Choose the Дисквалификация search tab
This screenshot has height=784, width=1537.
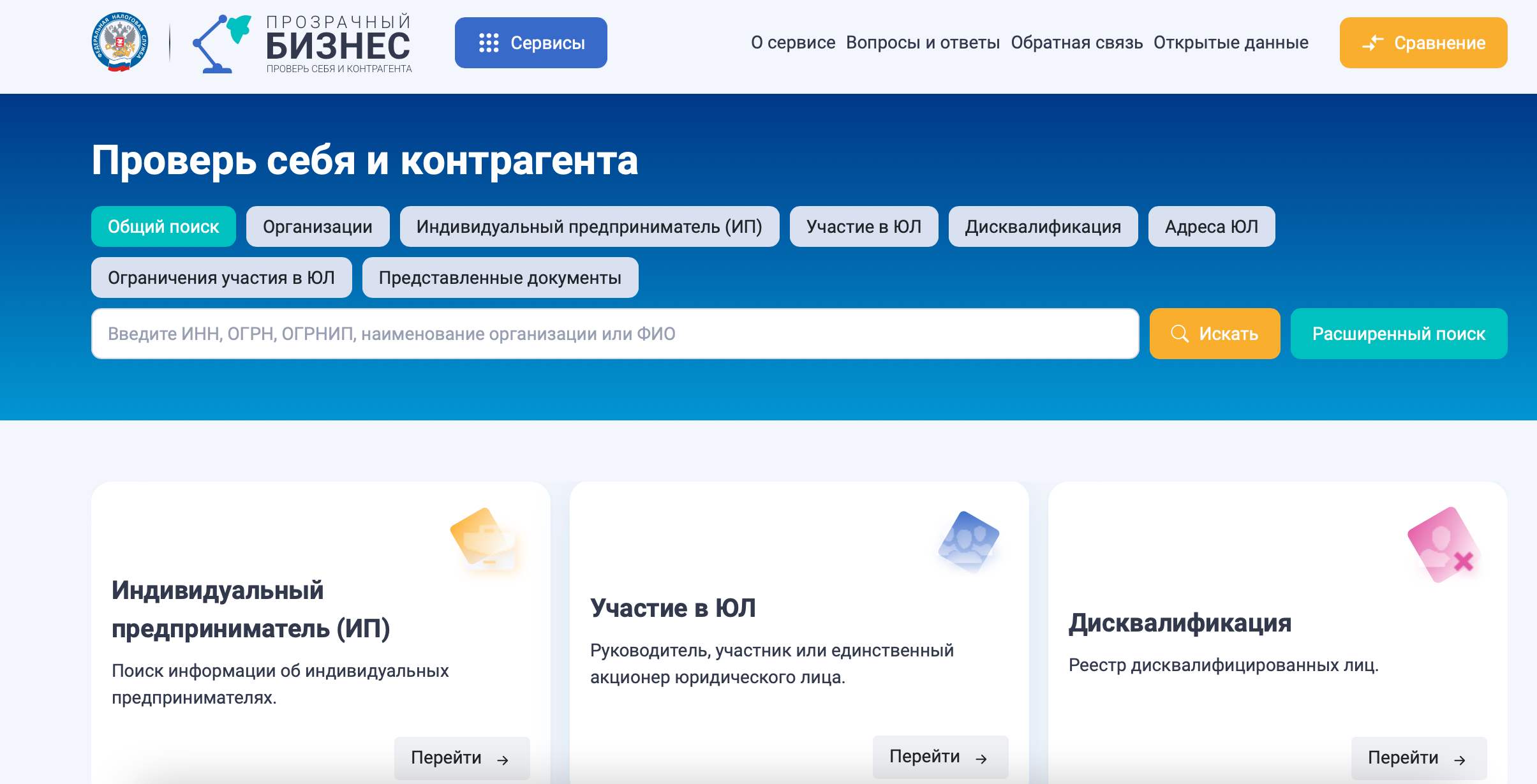[1043, 226]
